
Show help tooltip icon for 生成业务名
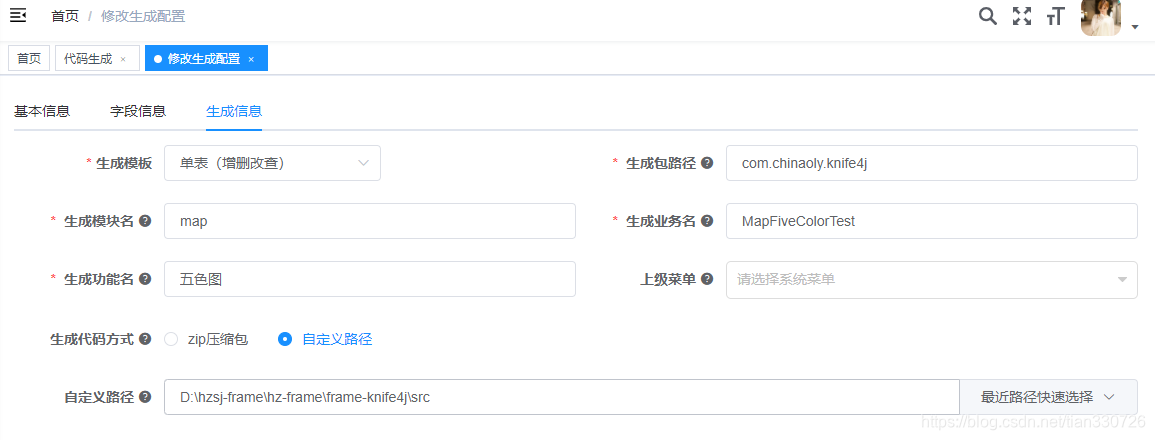click(707, 220)
